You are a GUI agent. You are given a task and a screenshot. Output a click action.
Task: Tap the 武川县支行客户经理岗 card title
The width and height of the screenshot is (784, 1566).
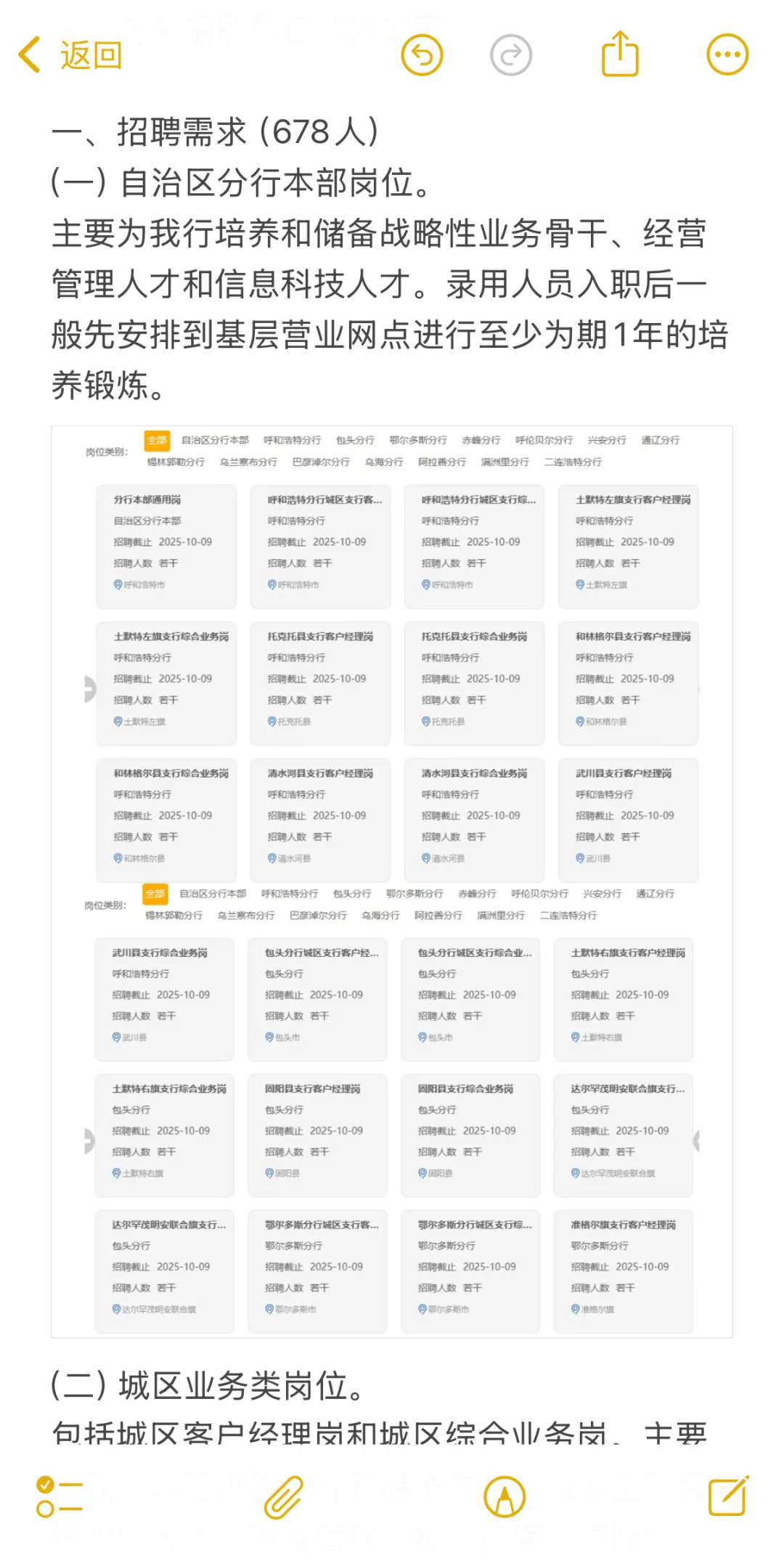[624, 774]
